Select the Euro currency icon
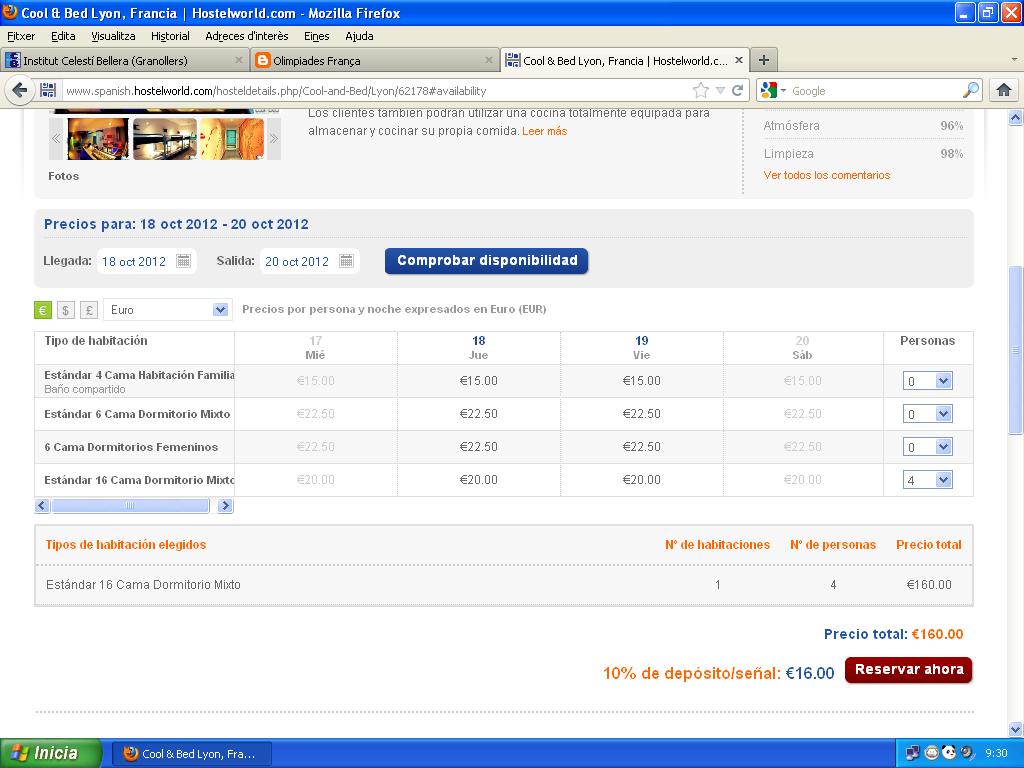1024x768 pixels. 42,310
